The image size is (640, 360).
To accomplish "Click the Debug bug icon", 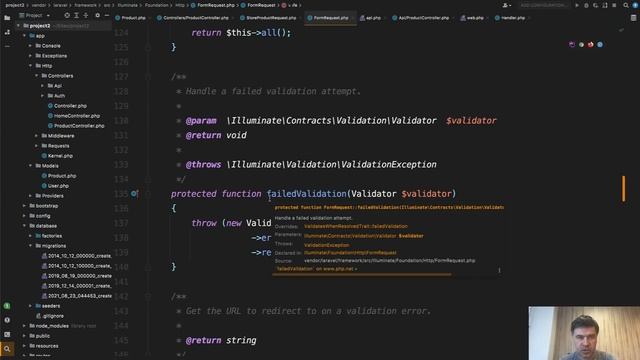I will pos(586,5).
